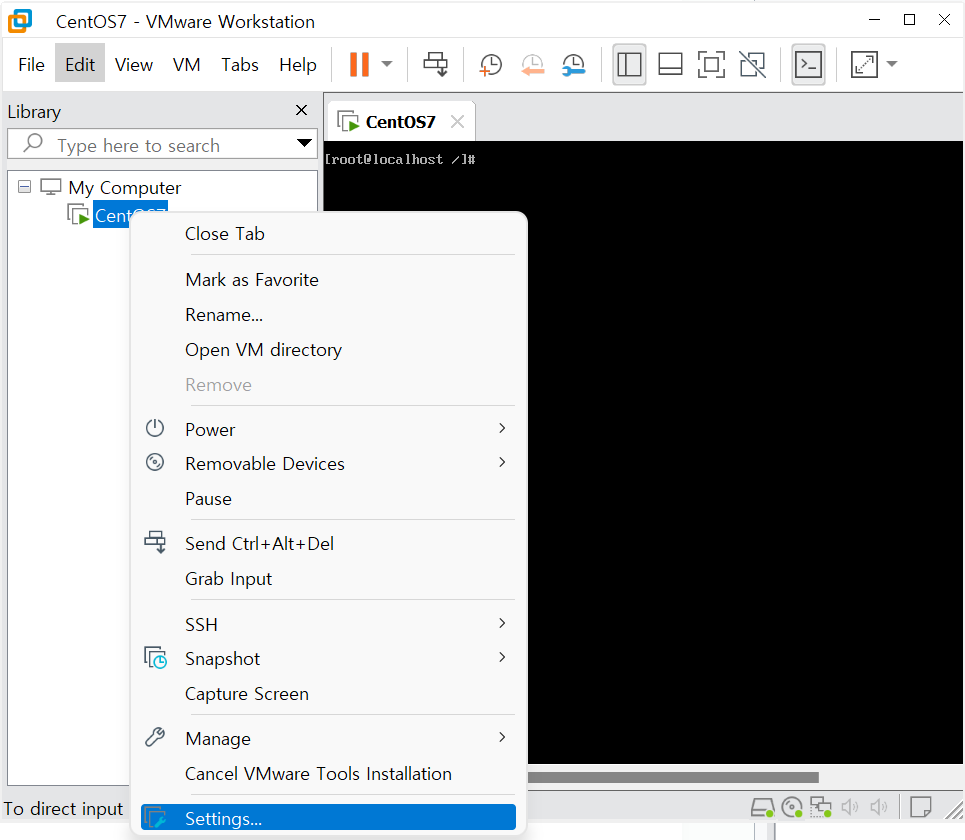
Task: Click the Pause VM toolbar icon
Action: 359,64
